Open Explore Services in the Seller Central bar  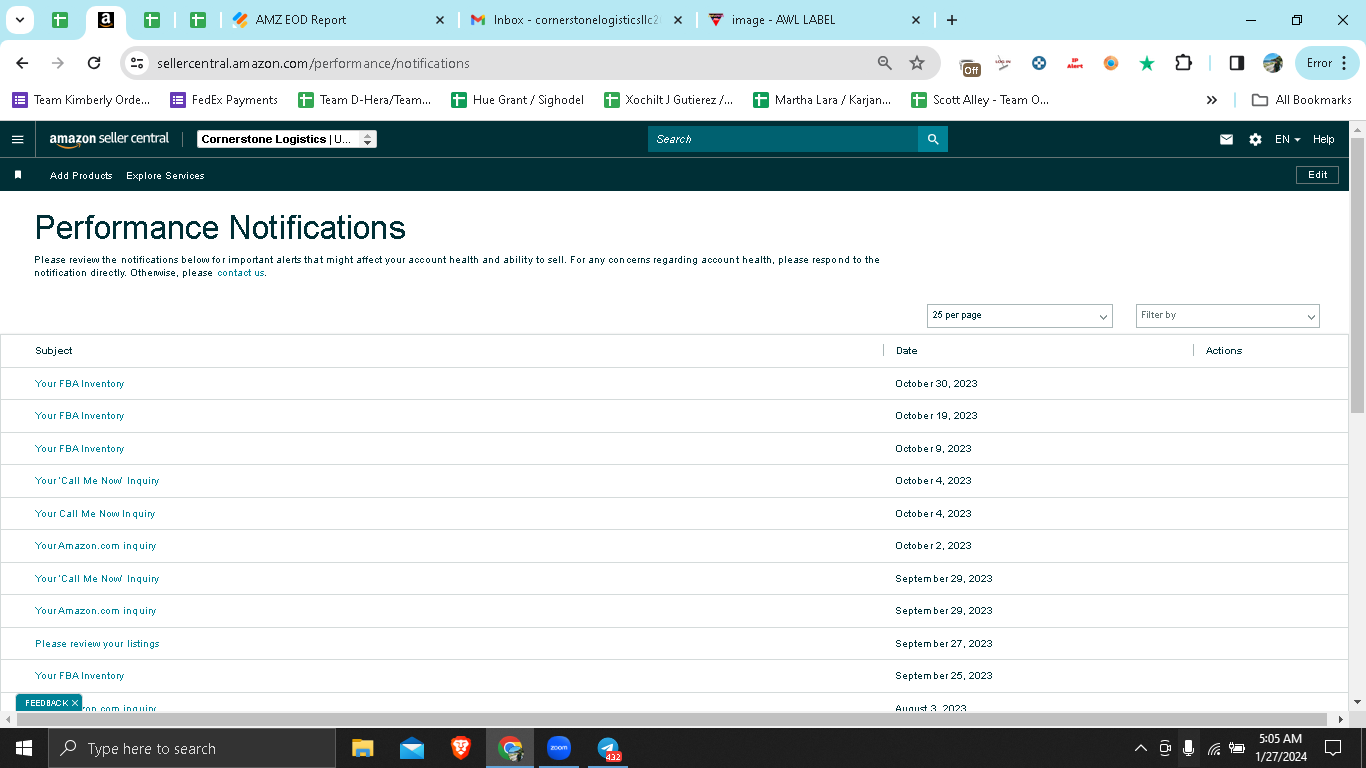coord(165,175)
